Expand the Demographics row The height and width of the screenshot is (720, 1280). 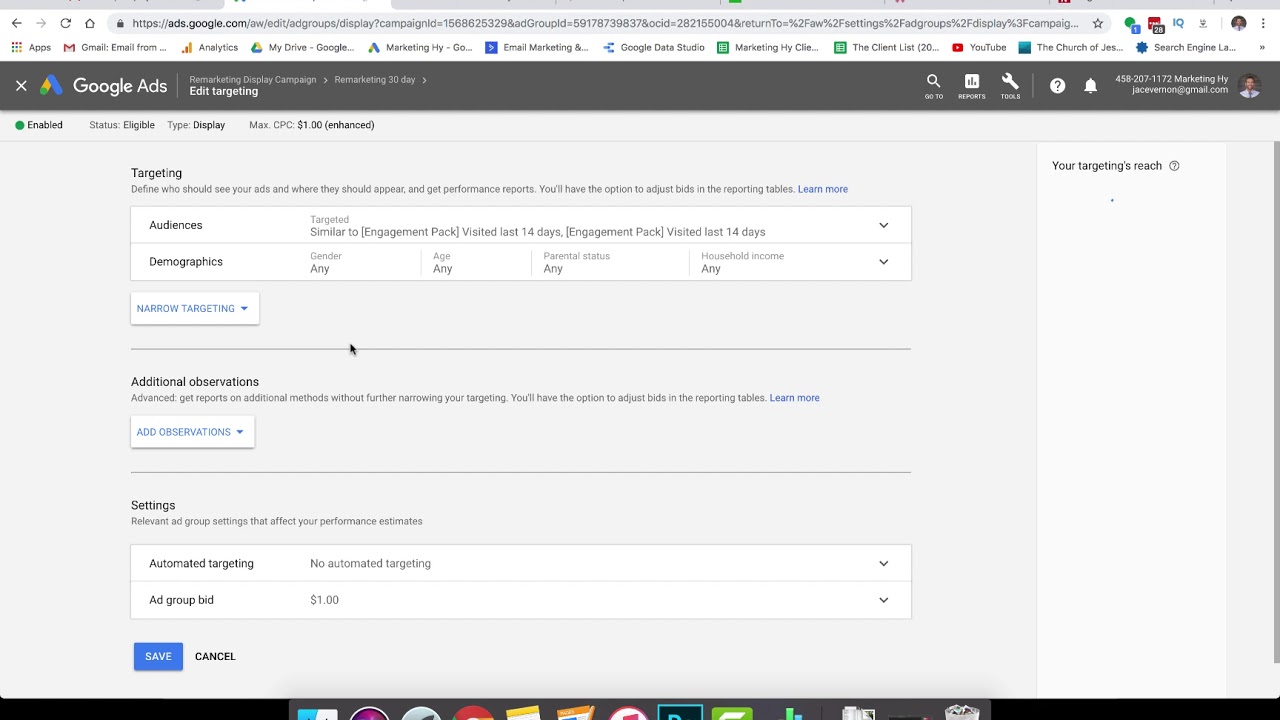tap(883, 262)
